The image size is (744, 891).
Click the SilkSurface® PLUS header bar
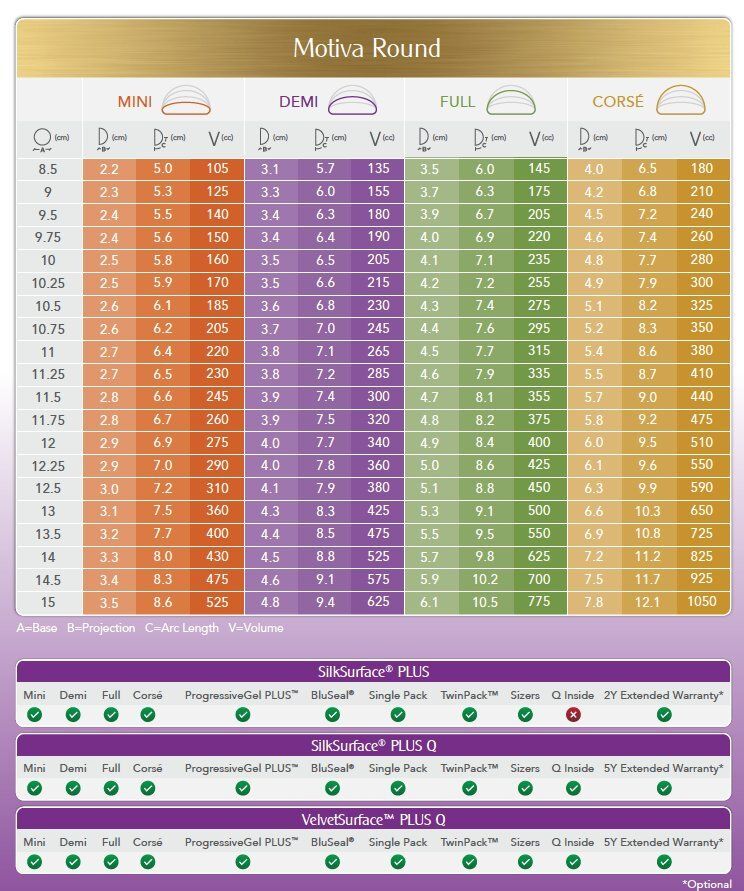(373, 672)
